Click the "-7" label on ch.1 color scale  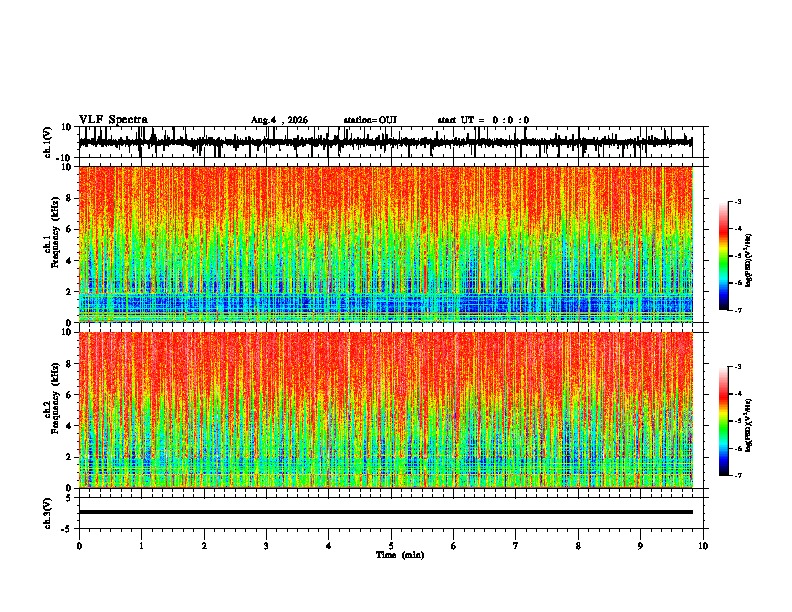pyautogui.click(x=738, y=310)
